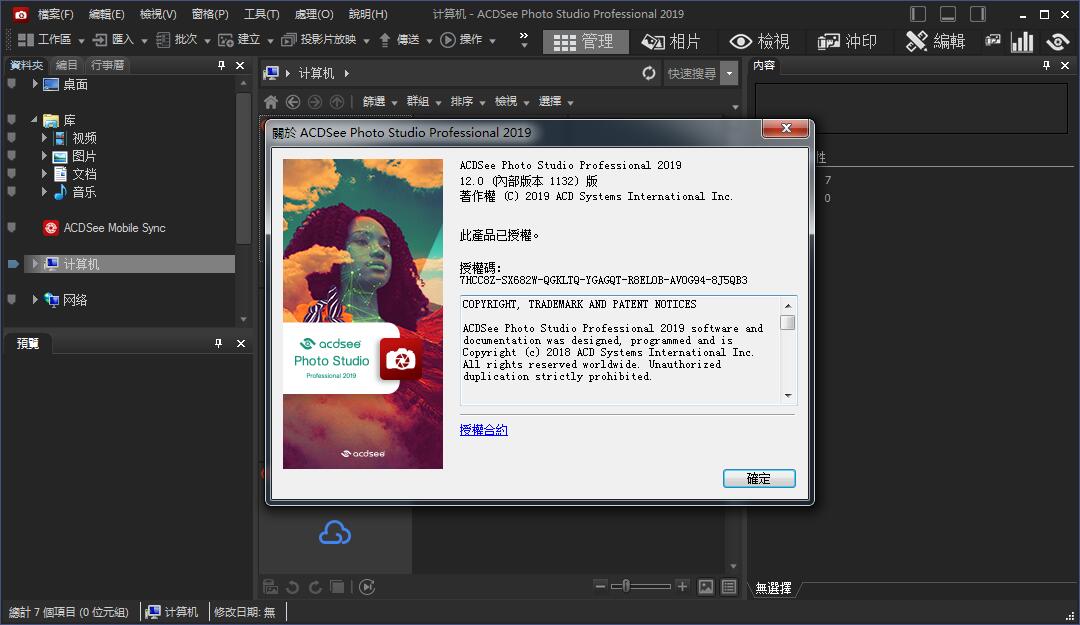Screen dimensions: 1080x625
Task: Click the ACDSee Mobile Sync icon
Action: point(50,228)
